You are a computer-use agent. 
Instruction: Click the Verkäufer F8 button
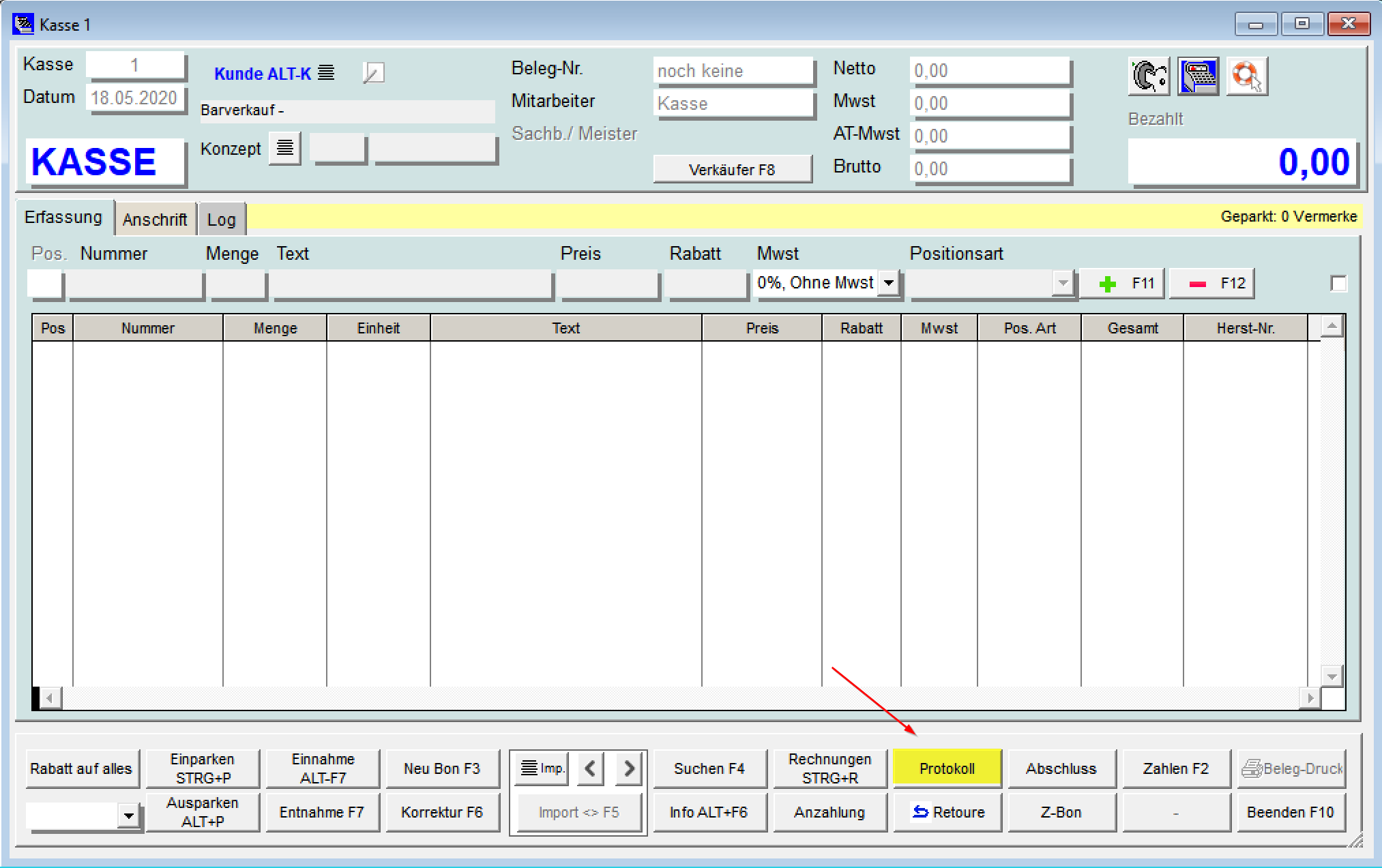tap(732, 169)
